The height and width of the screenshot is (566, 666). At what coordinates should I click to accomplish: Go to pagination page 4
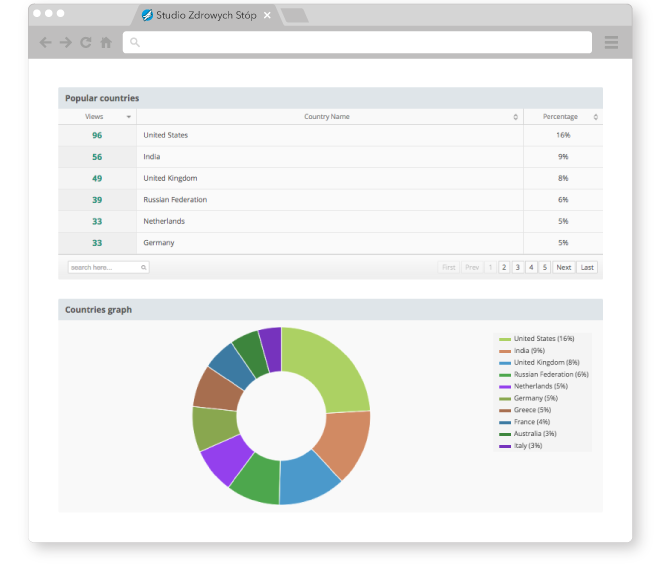pos(531,267)
